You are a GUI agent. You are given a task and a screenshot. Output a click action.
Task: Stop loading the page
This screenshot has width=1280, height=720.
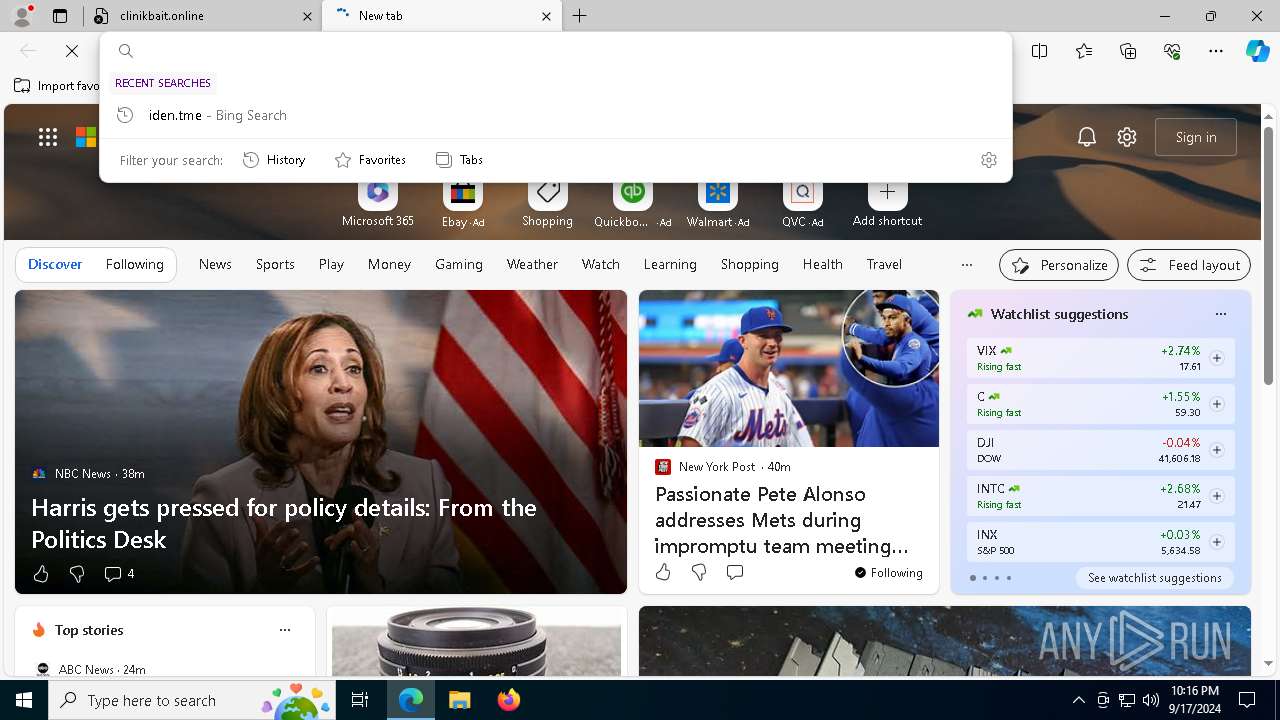pyautogui.click(x=72, y=50)
